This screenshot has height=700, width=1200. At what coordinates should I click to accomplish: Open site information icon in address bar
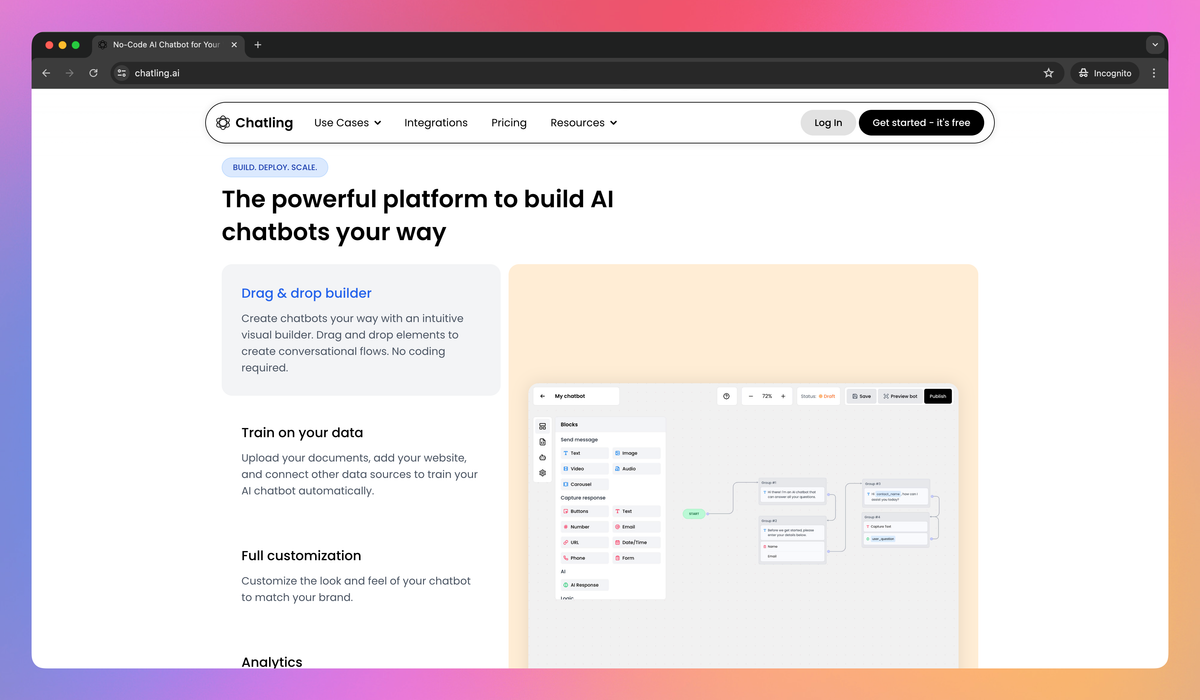click(122, 73)
